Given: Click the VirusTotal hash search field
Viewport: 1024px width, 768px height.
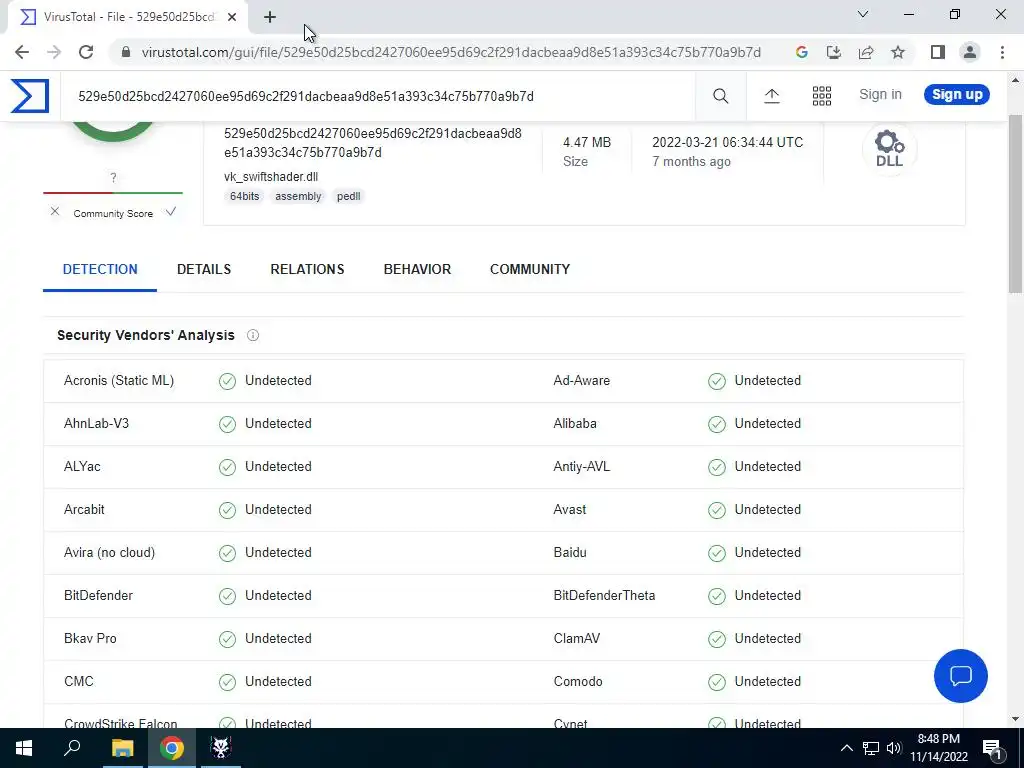Looking at the screenshot, I should 379,96.
